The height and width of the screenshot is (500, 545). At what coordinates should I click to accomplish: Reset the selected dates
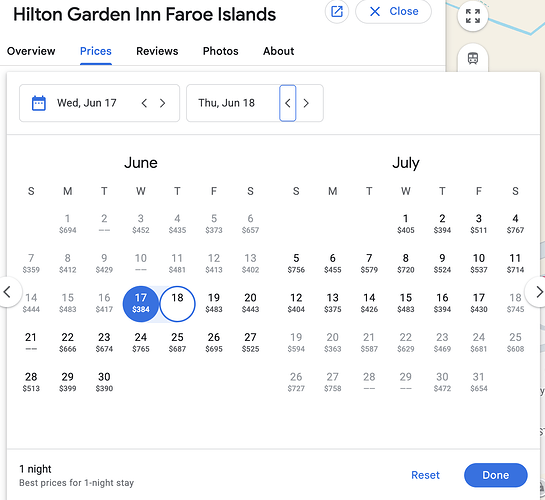pos(425,475)
